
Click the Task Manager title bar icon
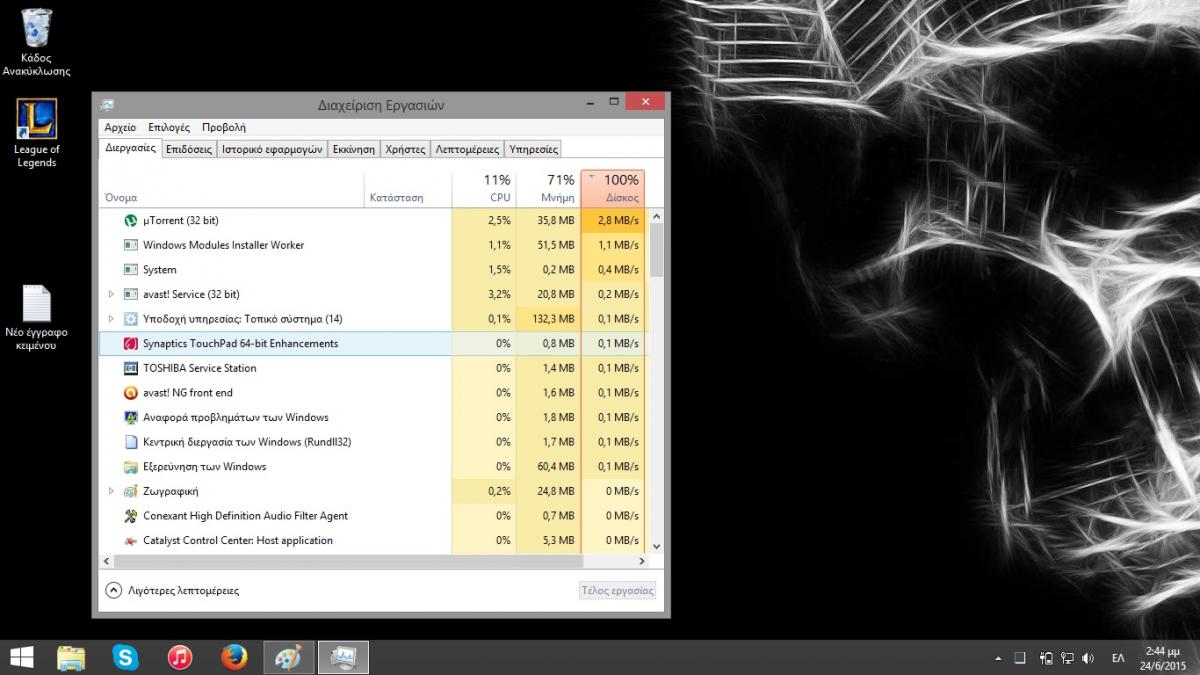pos(107,104)
